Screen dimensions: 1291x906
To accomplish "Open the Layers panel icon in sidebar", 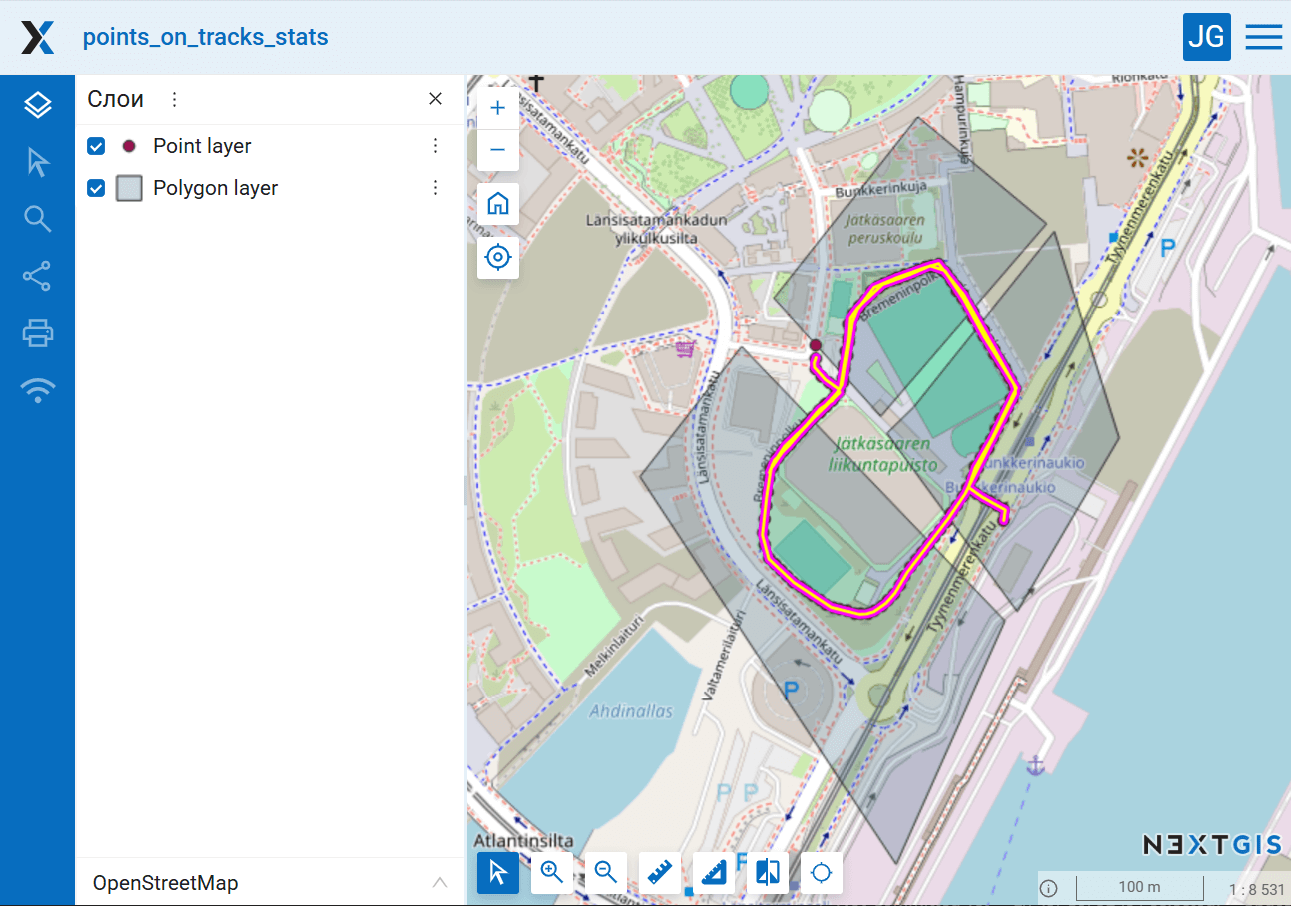I will click(x=38, y=105).
